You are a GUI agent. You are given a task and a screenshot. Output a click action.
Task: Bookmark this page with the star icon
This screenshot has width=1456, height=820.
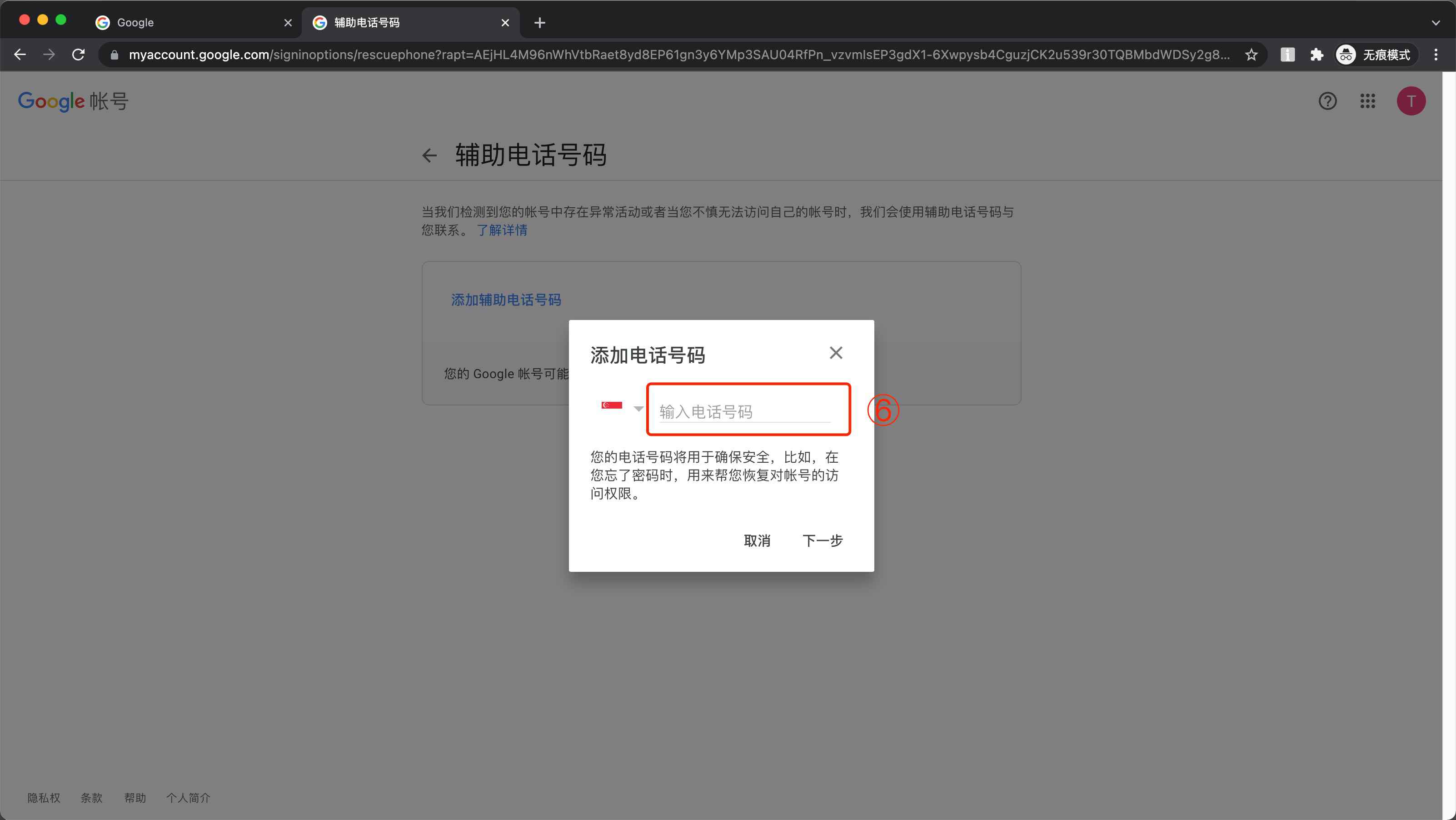(x=1251, y=54)
